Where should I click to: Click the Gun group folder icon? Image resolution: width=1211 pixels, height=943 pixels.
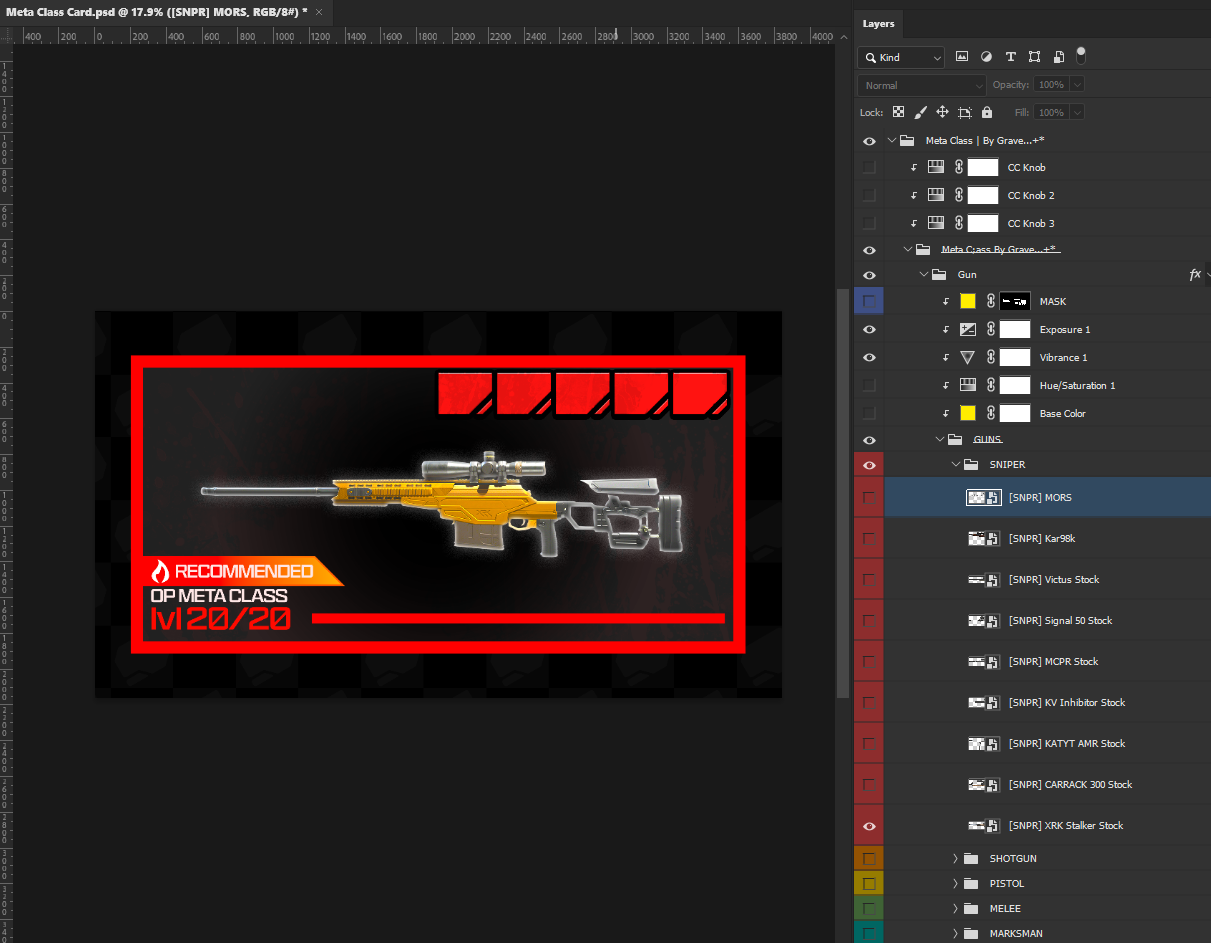coord(939,274)
